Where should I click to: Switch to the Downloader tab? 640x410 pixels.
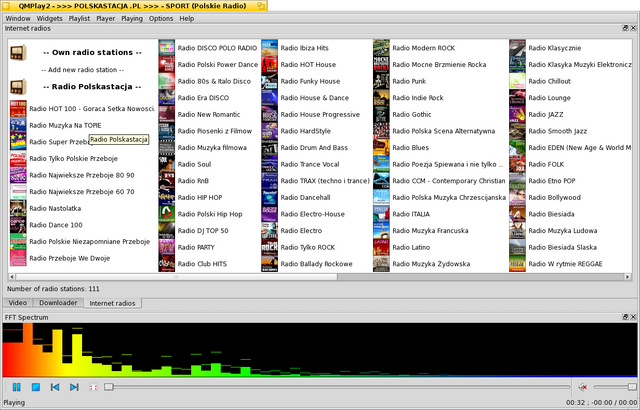tap(58, 303)
